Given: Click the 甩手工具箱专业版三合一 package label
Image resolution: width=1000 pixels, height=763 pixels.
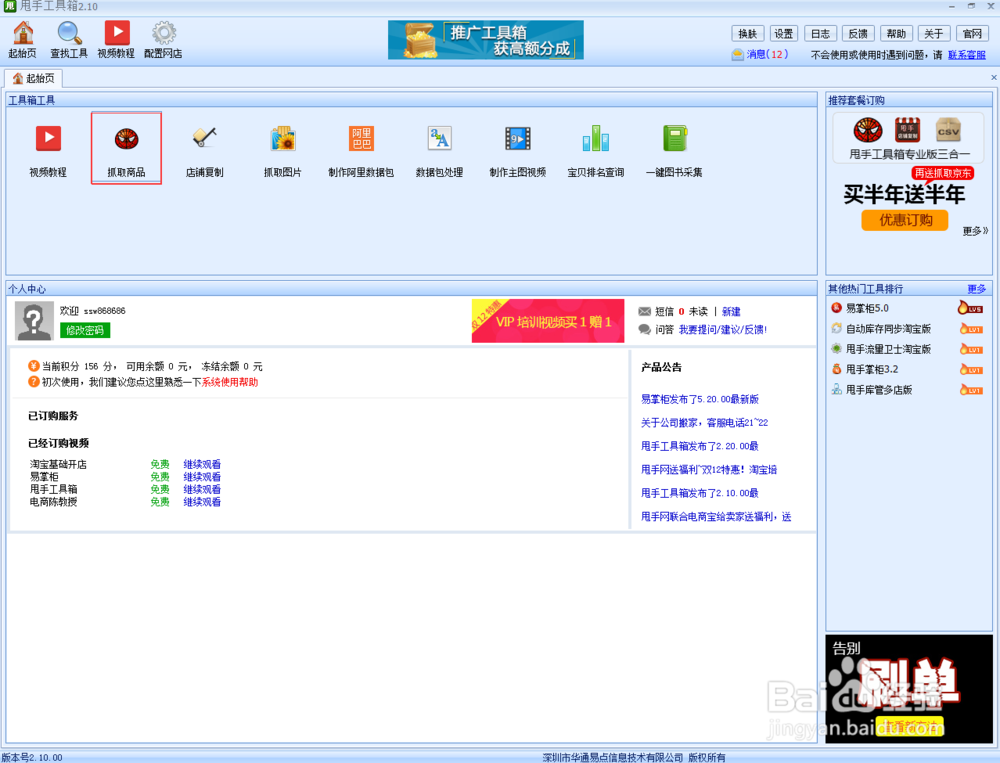Looking at the screenshot, I should tap(909, 154).
